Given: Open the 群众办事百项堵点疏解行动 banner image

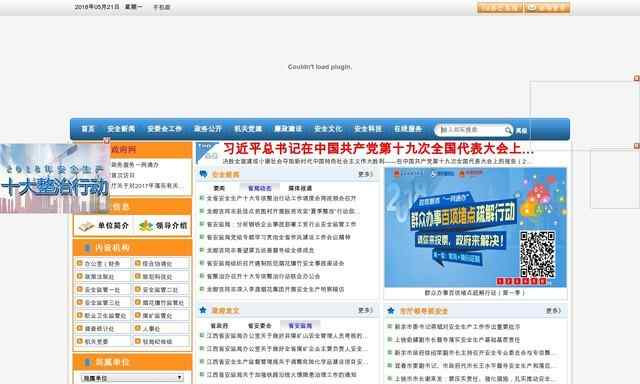Looking at the screenshot, I should [x=475, y=227].
